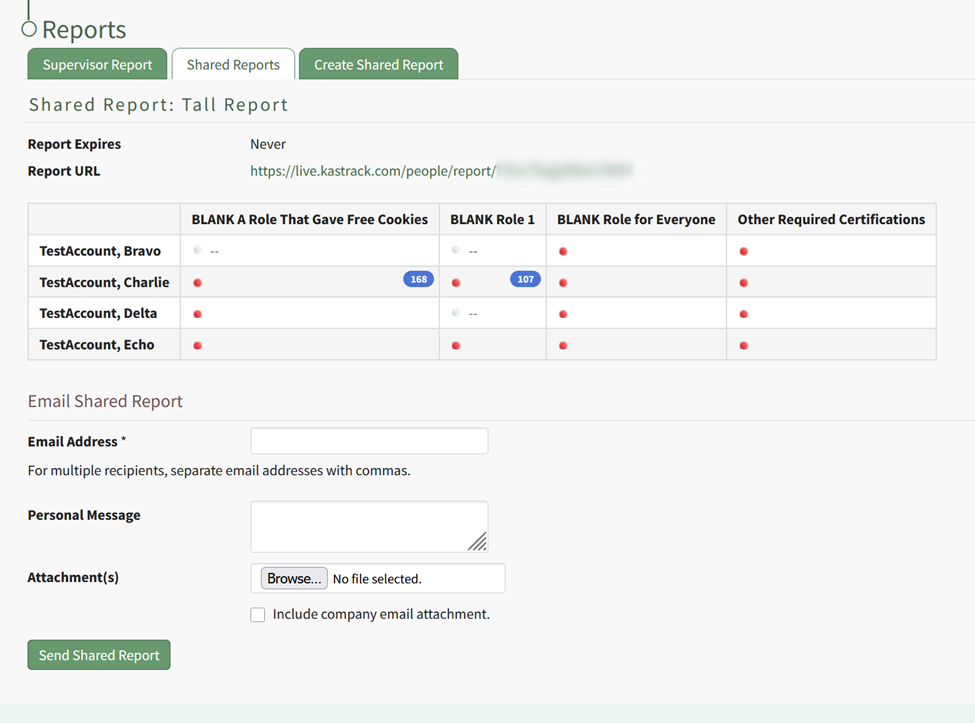Click the 168 badge in Charlie's row
975x723 pixels.
pos(418,279)
